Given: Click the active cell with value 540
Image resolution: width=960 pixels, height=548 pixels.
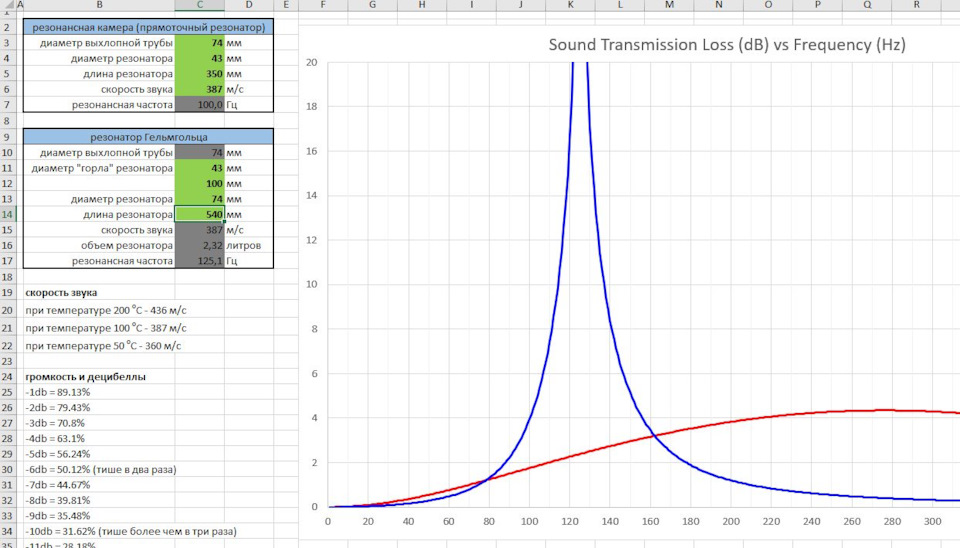Looking at the screenshot, I should [200, 214].
